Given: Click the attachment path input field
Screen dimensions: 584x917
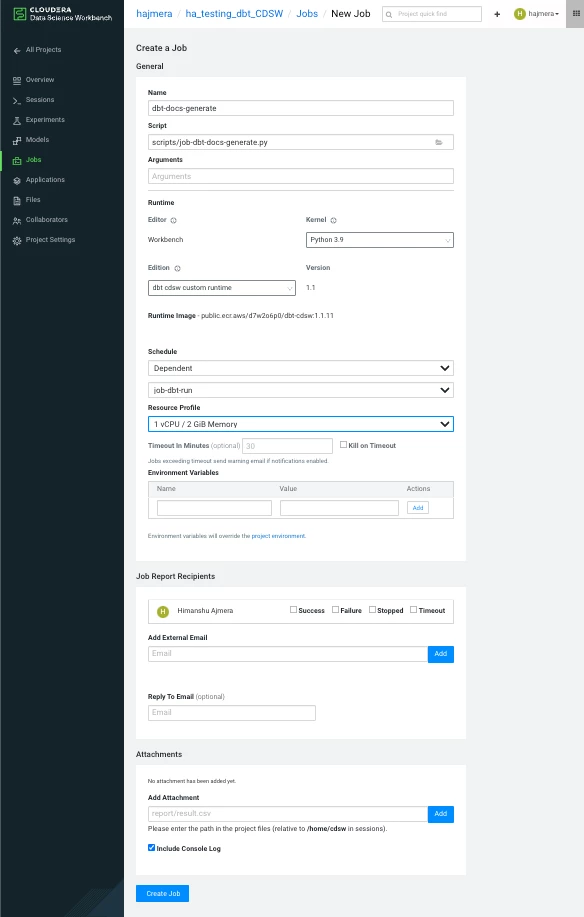Looking at the screenshot, I should point(288,814).
